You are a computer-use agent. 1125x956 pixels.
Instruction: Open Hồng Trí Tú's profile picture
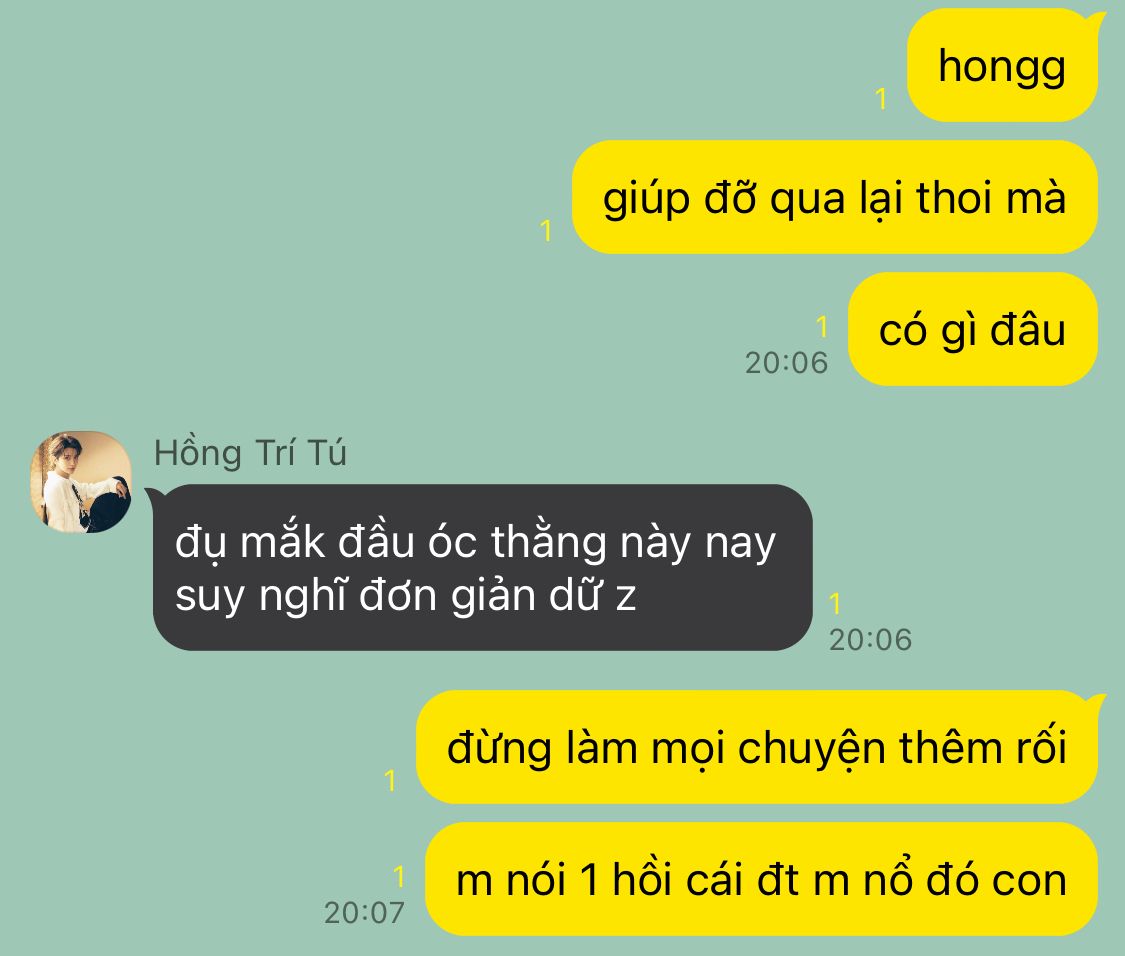(80, 482)
